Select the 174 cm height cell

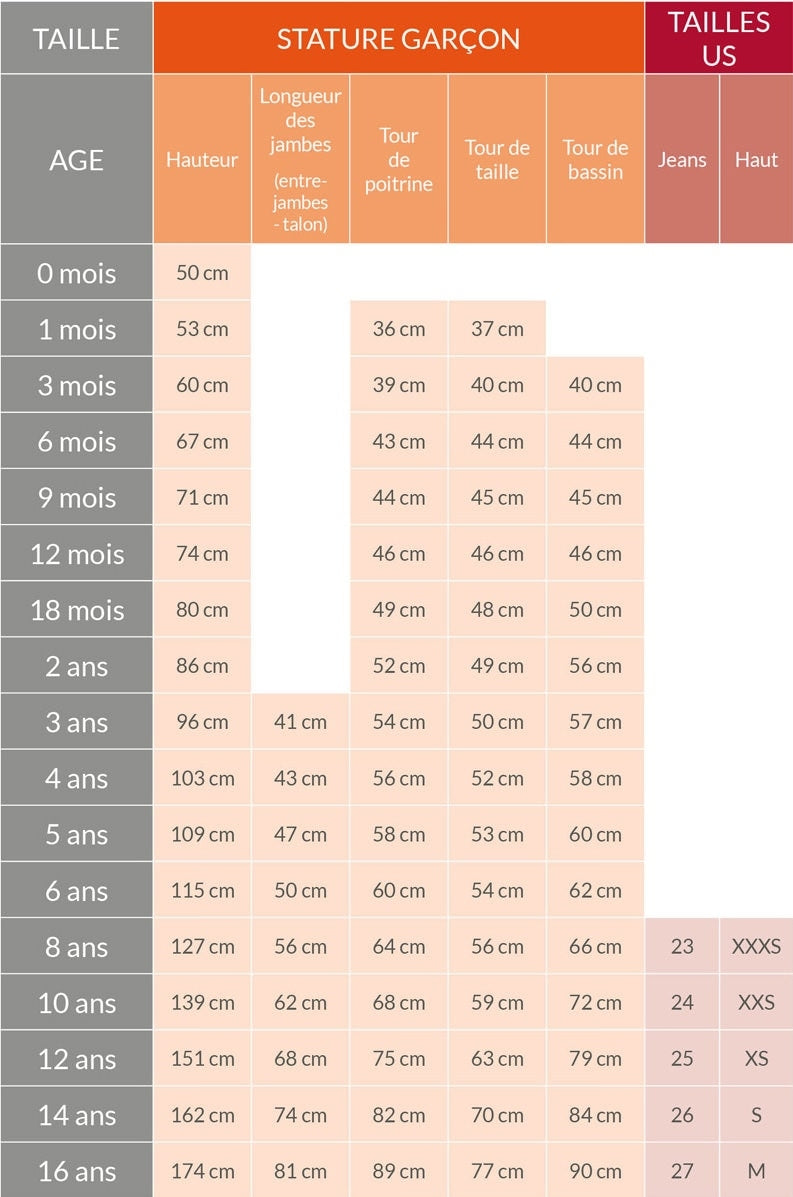tap(202, 1171)
